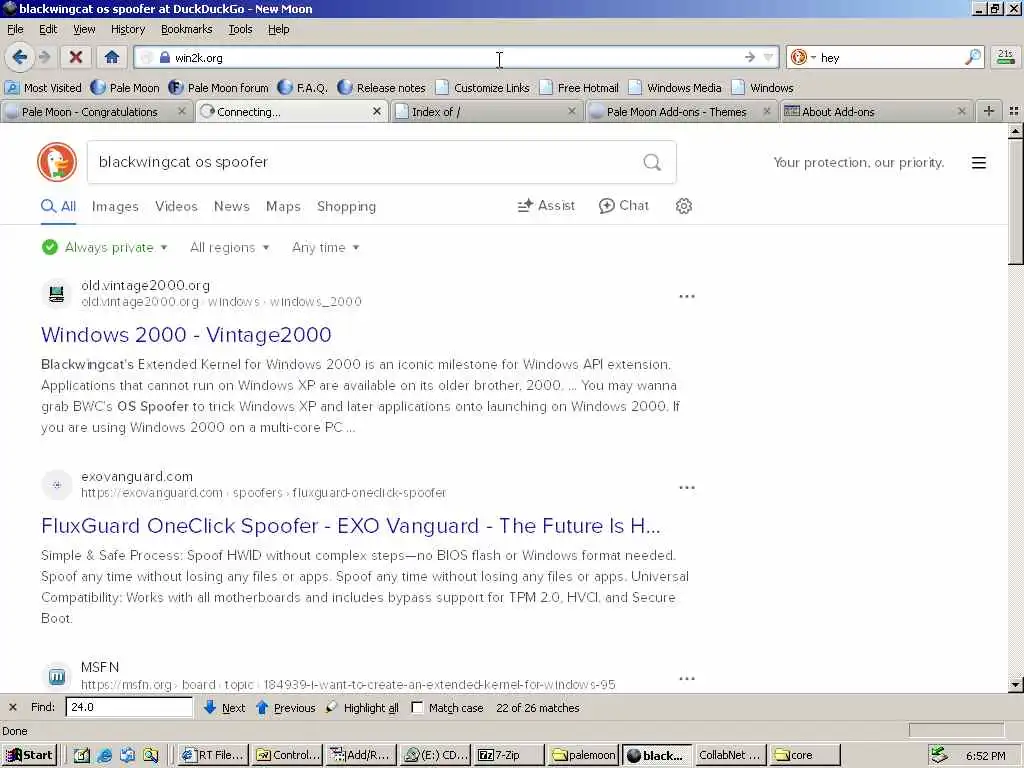The height and width of the screenshot is (768, 1024).
Task: Open the Edit menu
Action: pos(48,29)
